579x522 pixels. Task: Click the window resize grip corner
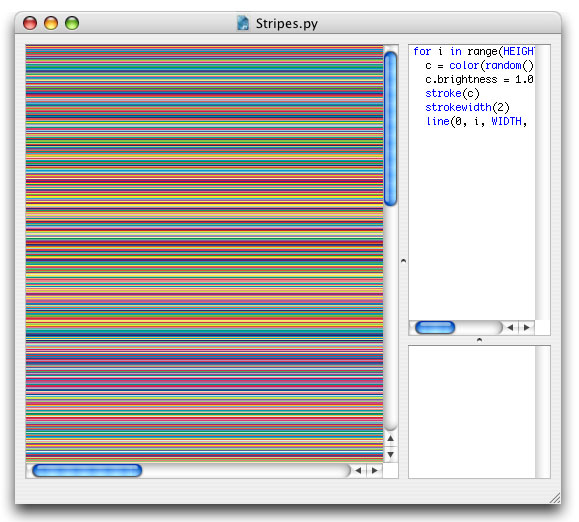[555, 498]
